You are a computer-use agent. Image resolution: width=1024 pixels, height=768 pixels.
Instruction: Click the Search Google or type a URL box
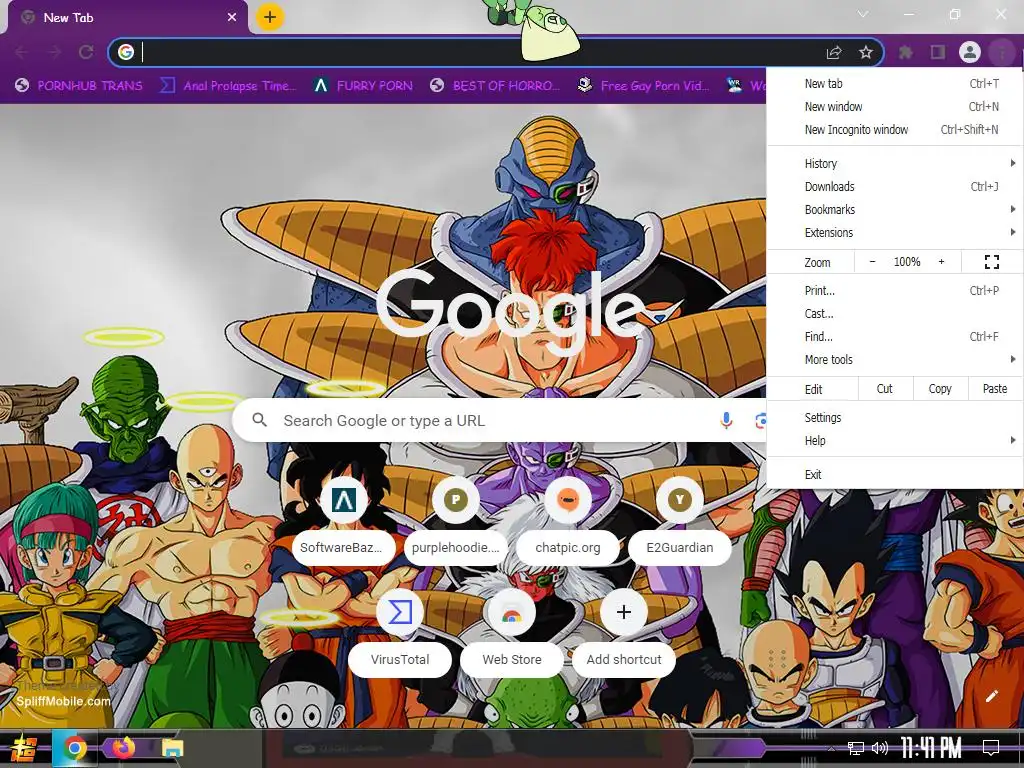500,421
